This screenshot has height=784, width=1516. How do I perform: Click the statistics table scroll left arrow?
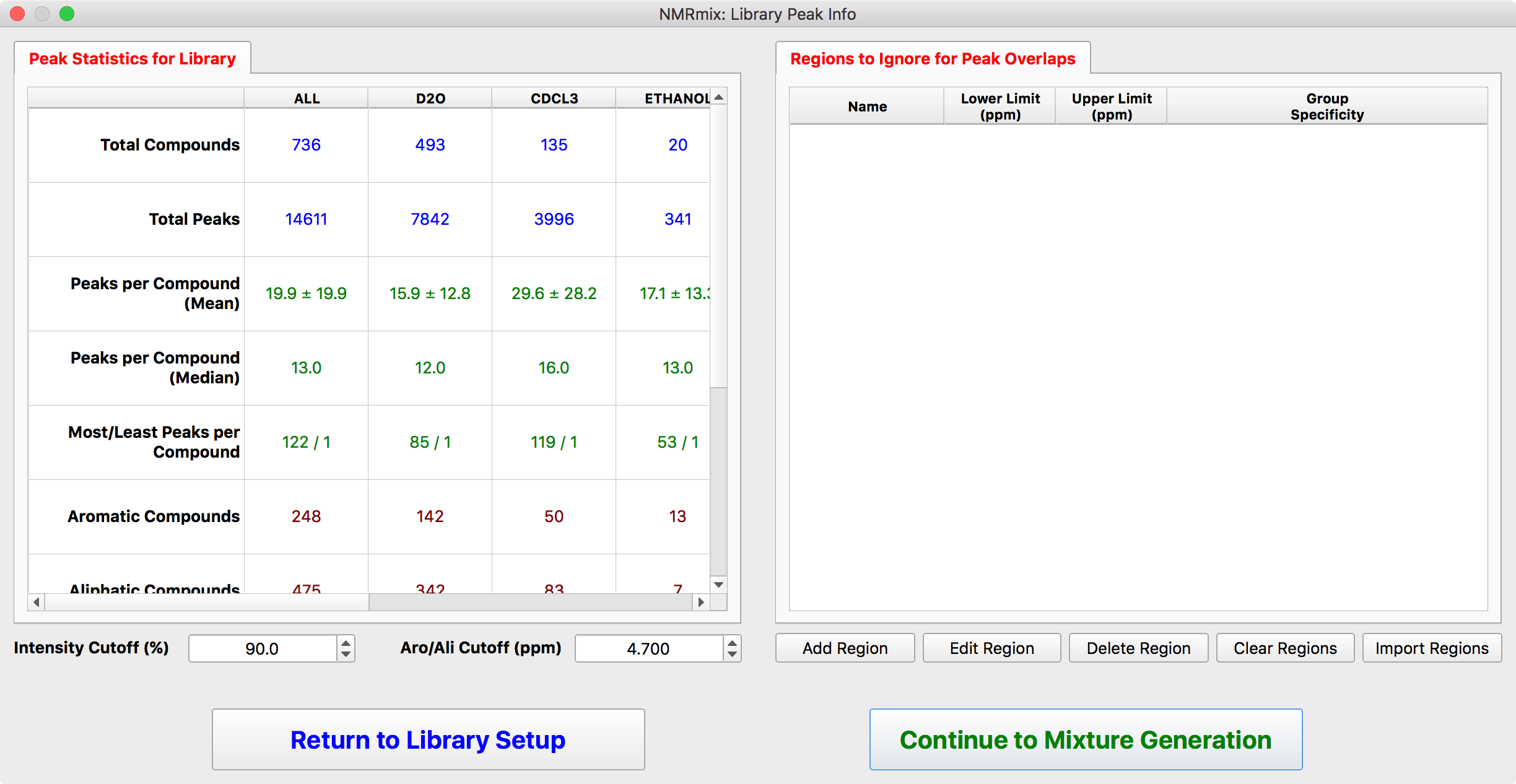pyautogui.click(x=37, y=602)
